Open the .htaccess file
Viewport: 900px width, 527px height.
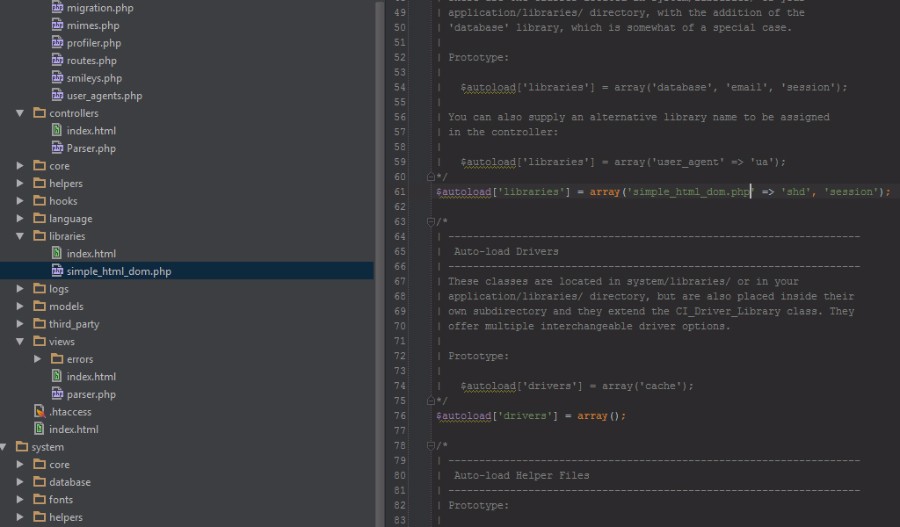coord(70,412)
